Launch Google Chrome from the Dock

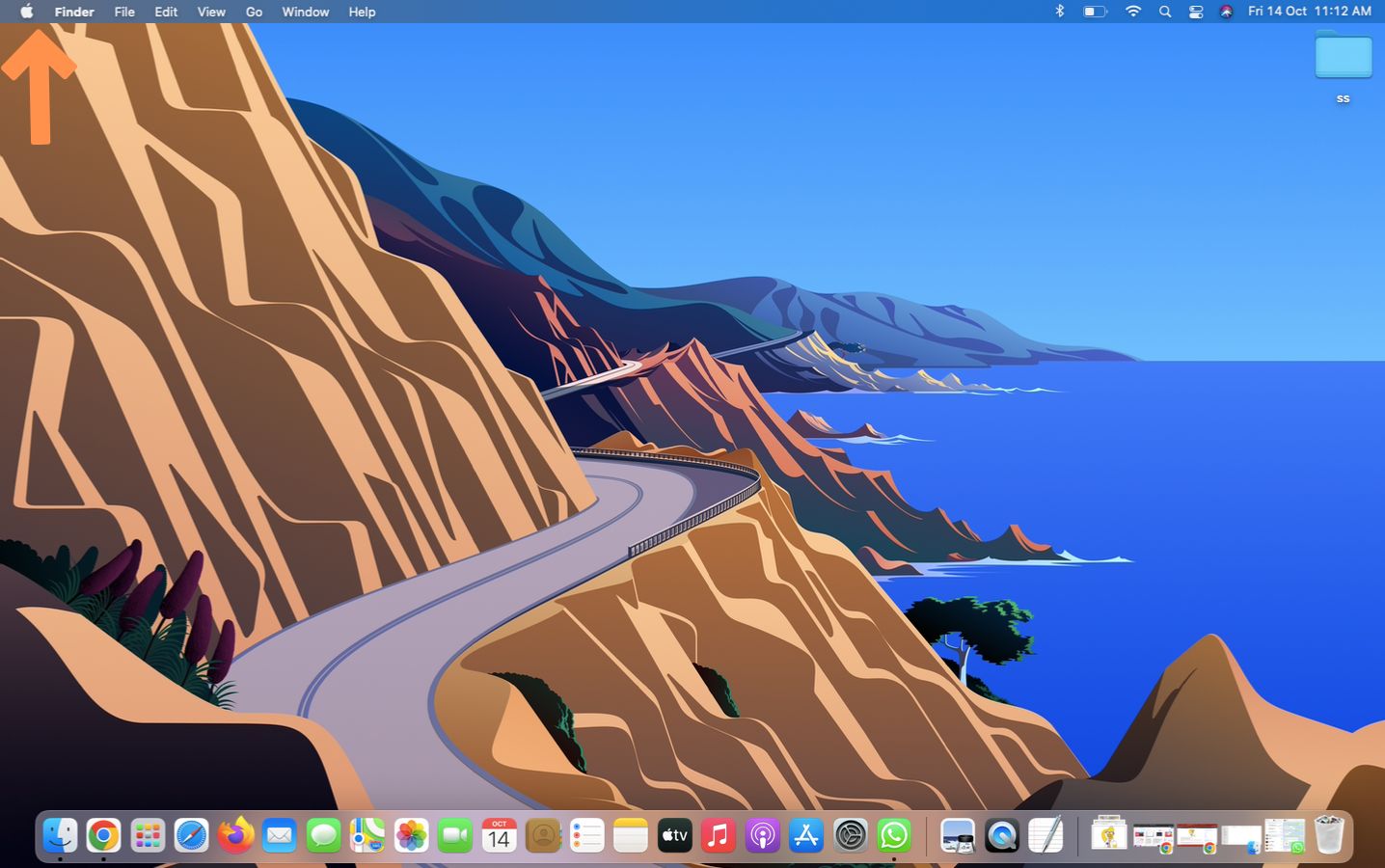pyautogui.click(x=103, y=835)
